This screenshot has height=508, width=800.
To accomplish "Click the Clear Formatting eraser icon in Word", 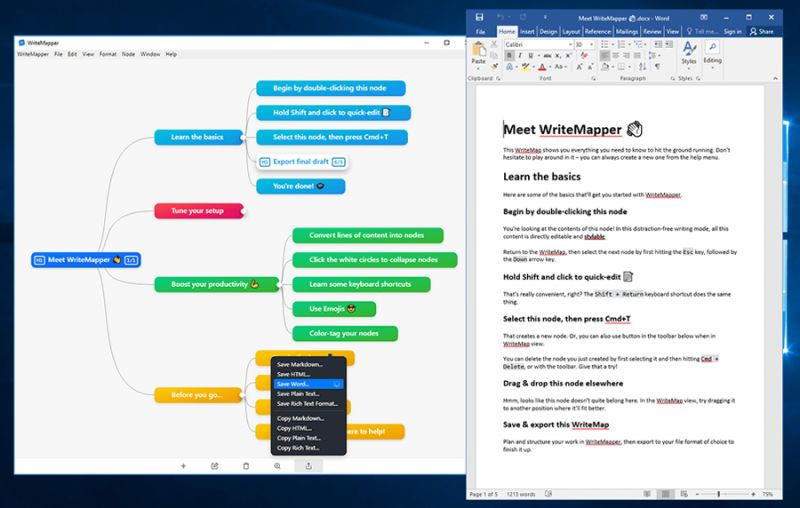I will click(584, 55).
